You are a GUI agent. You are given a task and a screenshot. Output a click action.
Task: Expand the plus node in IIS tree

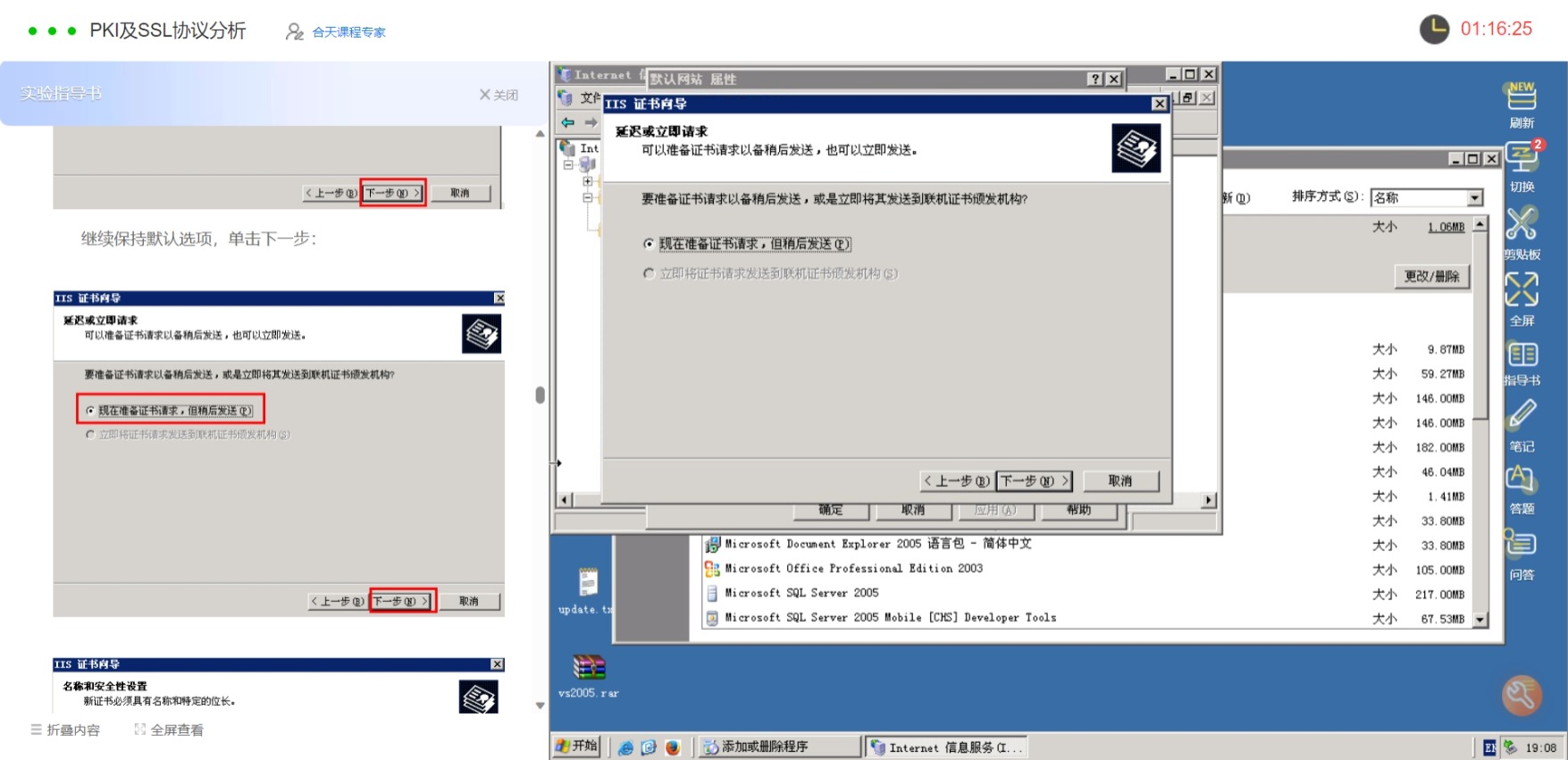[x=588, y=181]
